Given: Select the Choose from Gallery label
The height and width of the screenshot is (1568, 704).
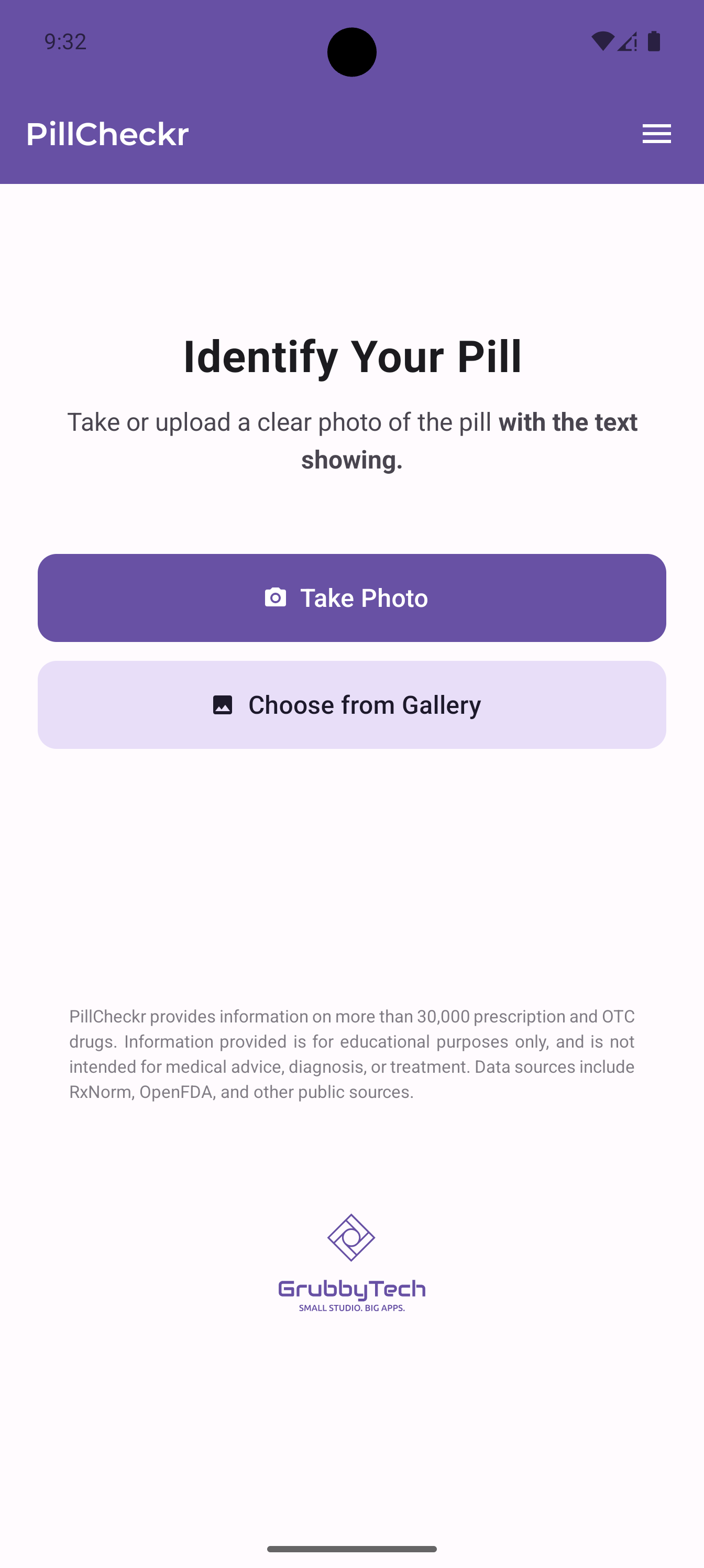Looking at the screenshot, I should 365,705.
